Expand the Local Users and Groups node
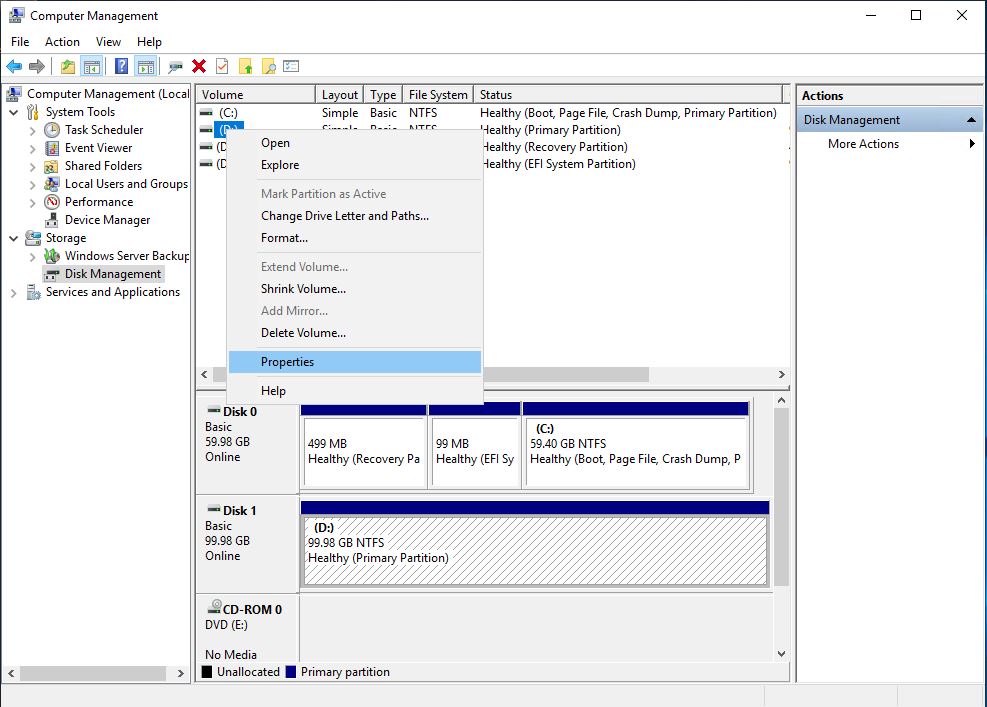Screen dimensions: 987x707 (32, 184)
